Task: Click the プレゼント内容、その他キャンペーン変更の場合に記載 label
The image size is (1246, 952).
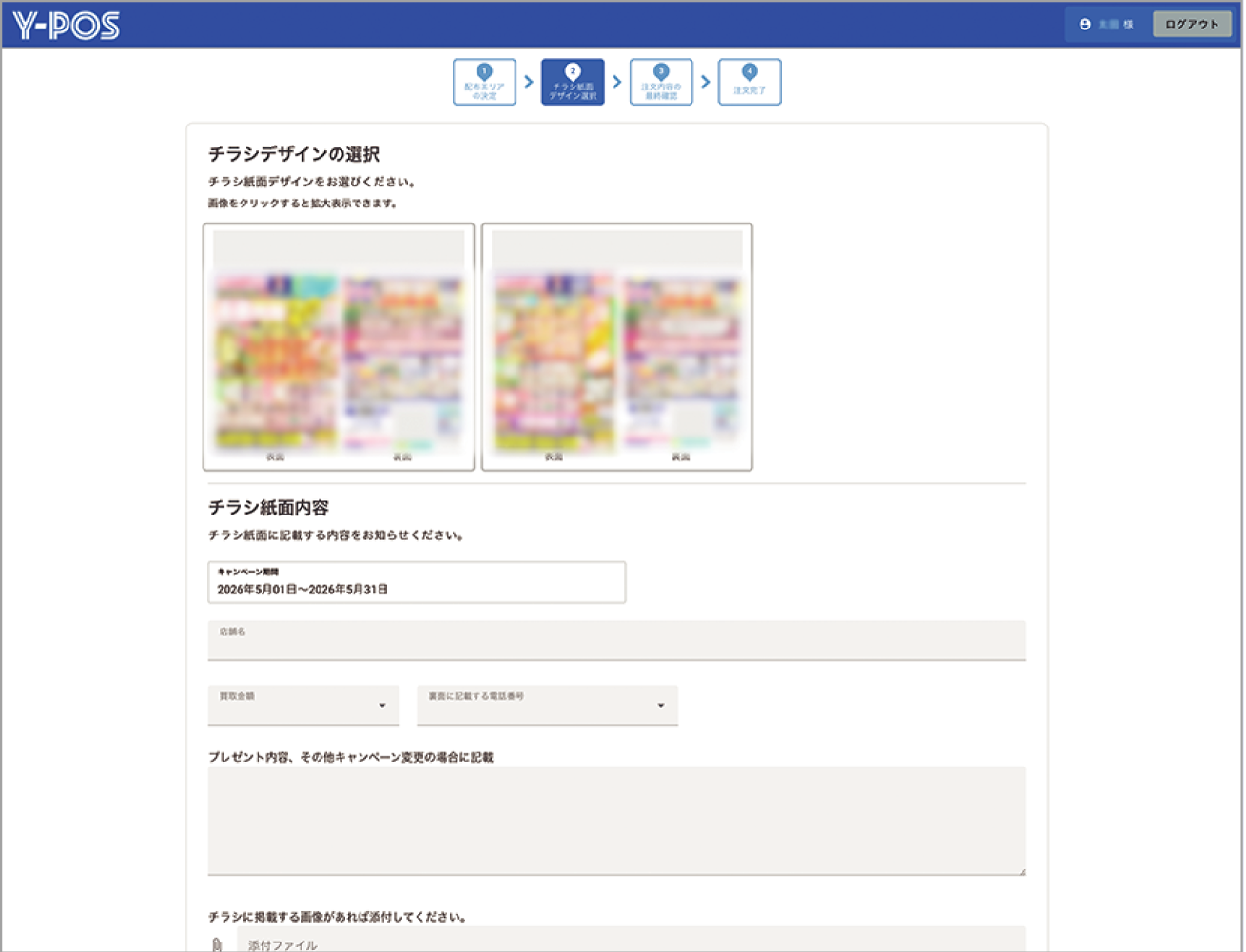Action: coord(351,757)
